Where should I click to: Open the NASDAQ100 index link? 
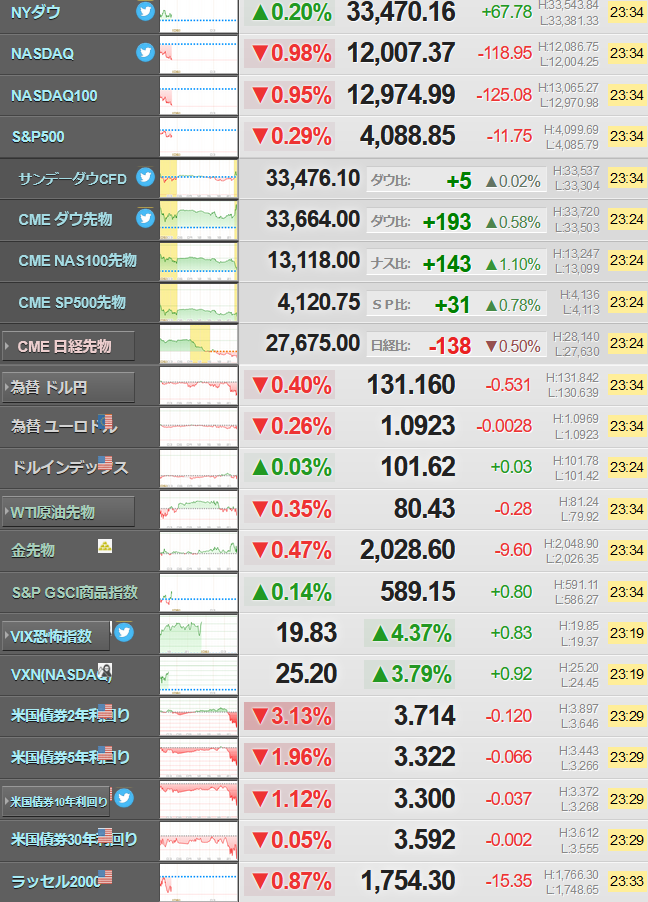54,95
